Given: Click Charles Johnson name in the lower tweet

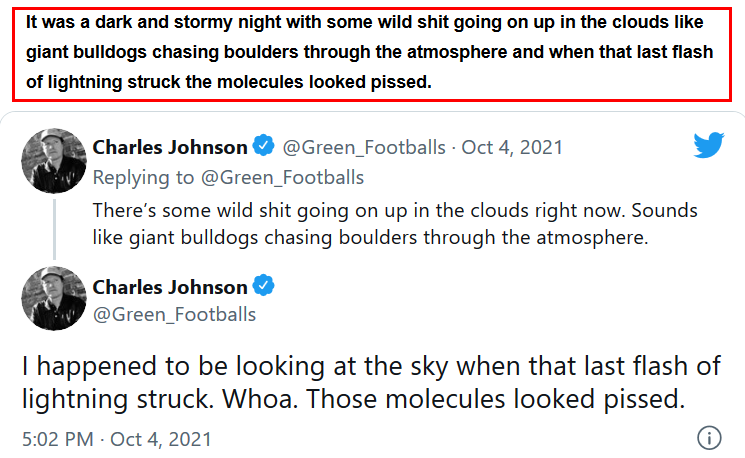Looking at the screenshot, I should point(170,287).
